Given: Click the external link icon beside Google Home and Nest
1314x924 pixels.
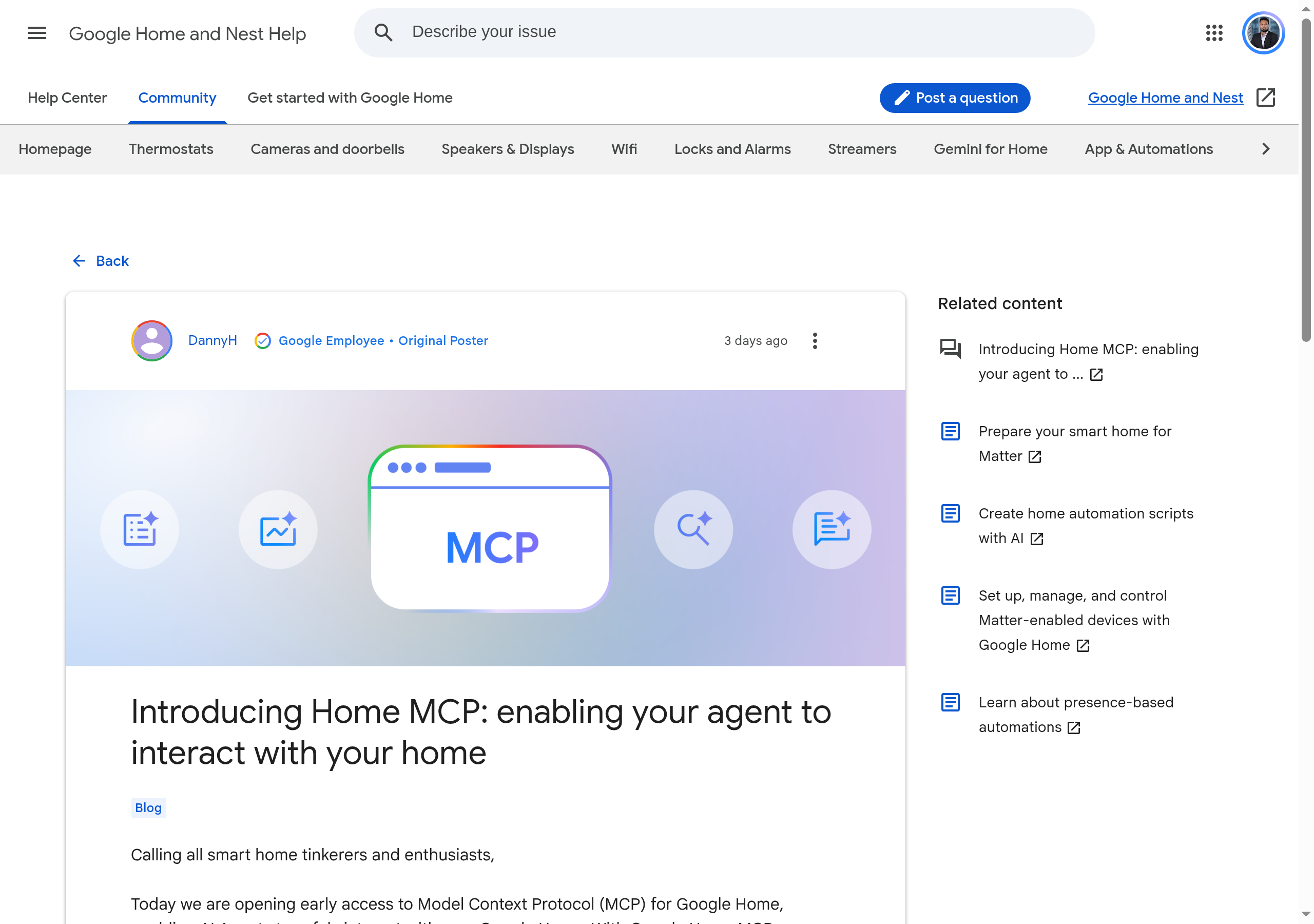Looking at the screenshot, I should tap(1265, 98).
